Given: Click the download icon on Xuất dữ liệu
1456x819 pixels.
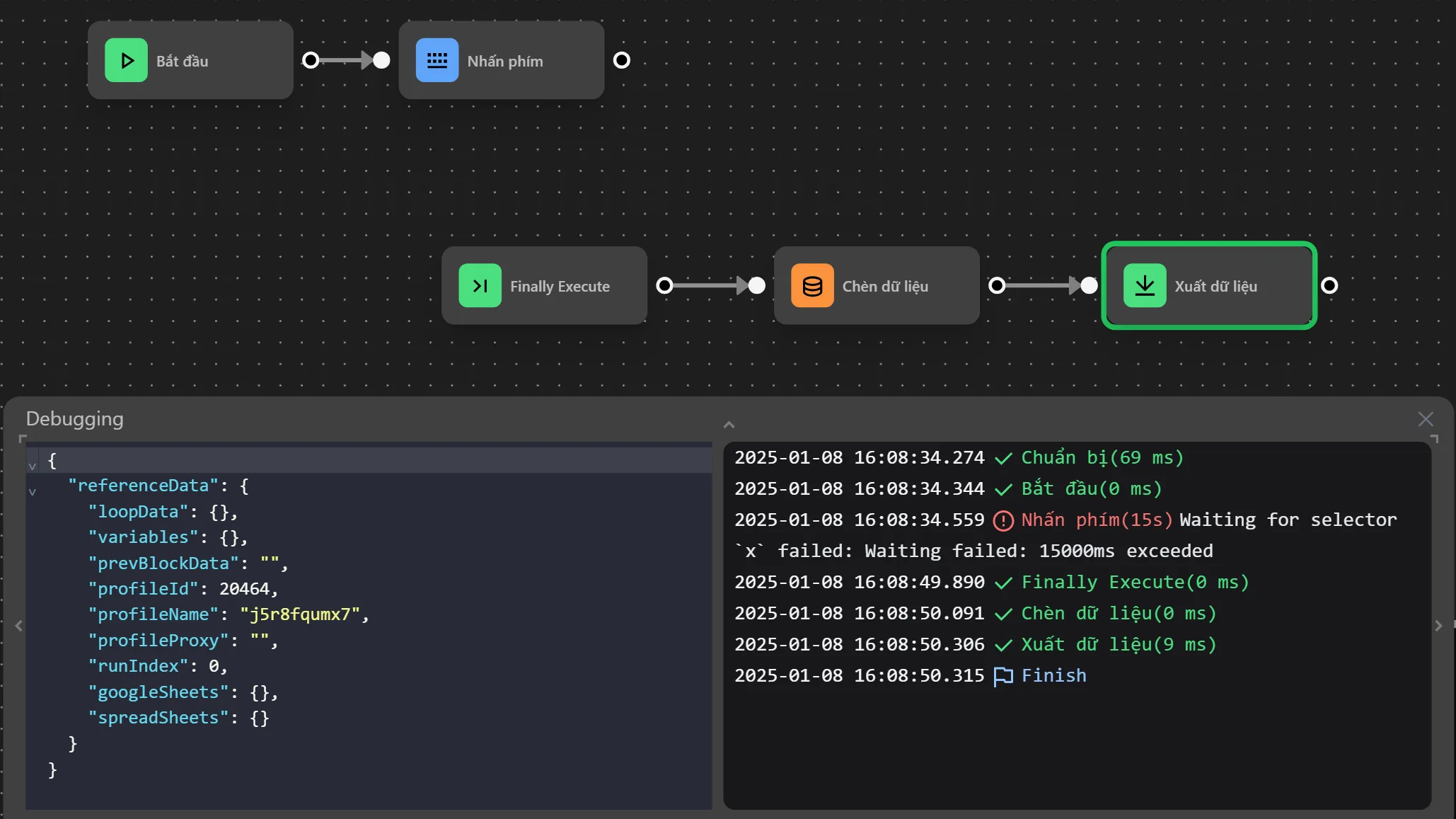Looking at the screenshot, I should pyautogui.click(x=1145, y=286).
